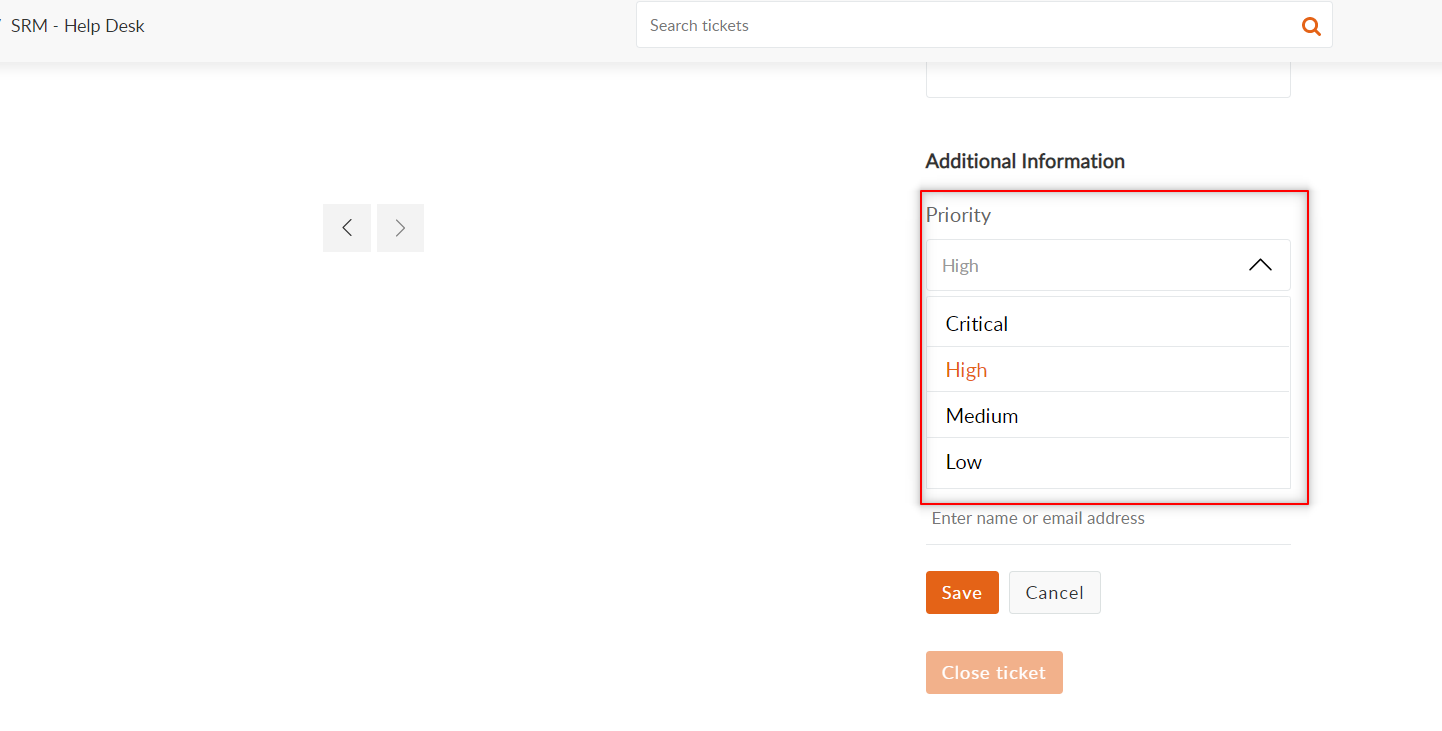Select High priority option in list
This screenshot has height=731, width=1442.
tap(1108, 370)
